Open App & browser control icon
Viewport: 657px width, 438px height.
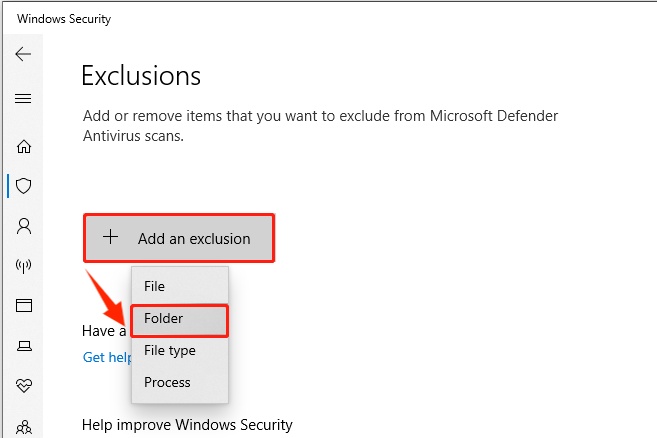coord(24,305)
